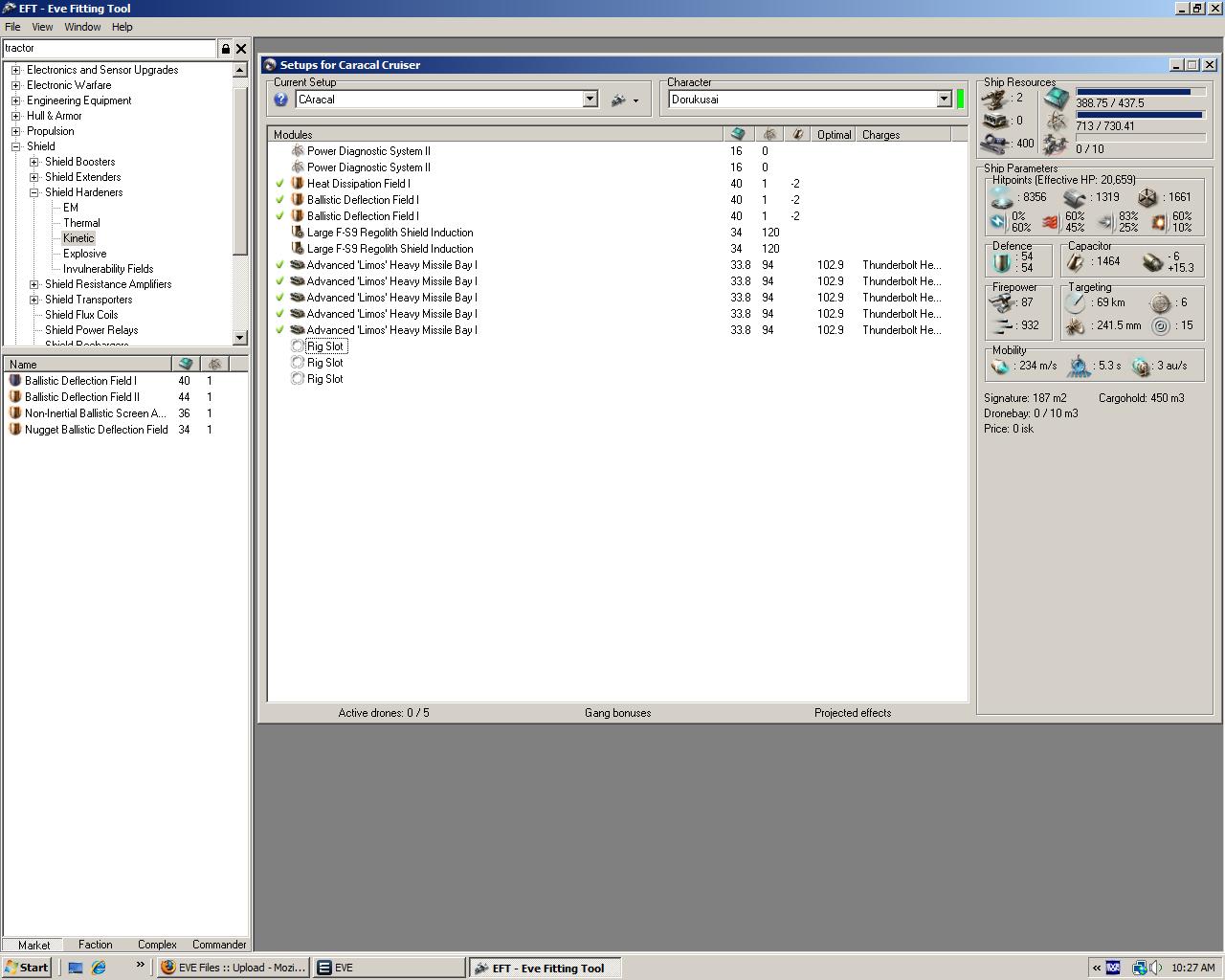Expand the Shield Boosters node
Screen dimensions: 1225x980
[33, 162]
